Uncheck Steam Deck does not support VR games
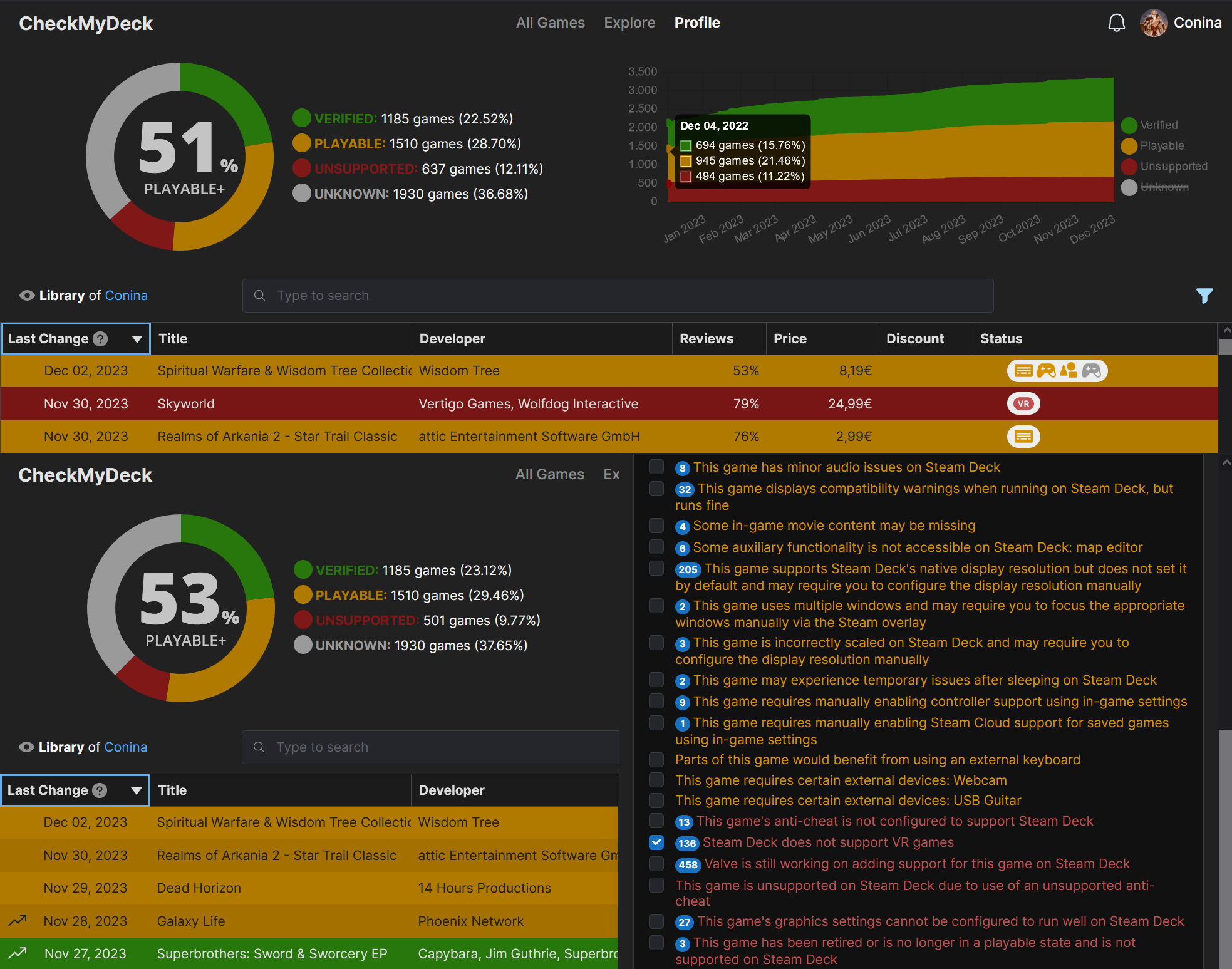 point(656,842)
